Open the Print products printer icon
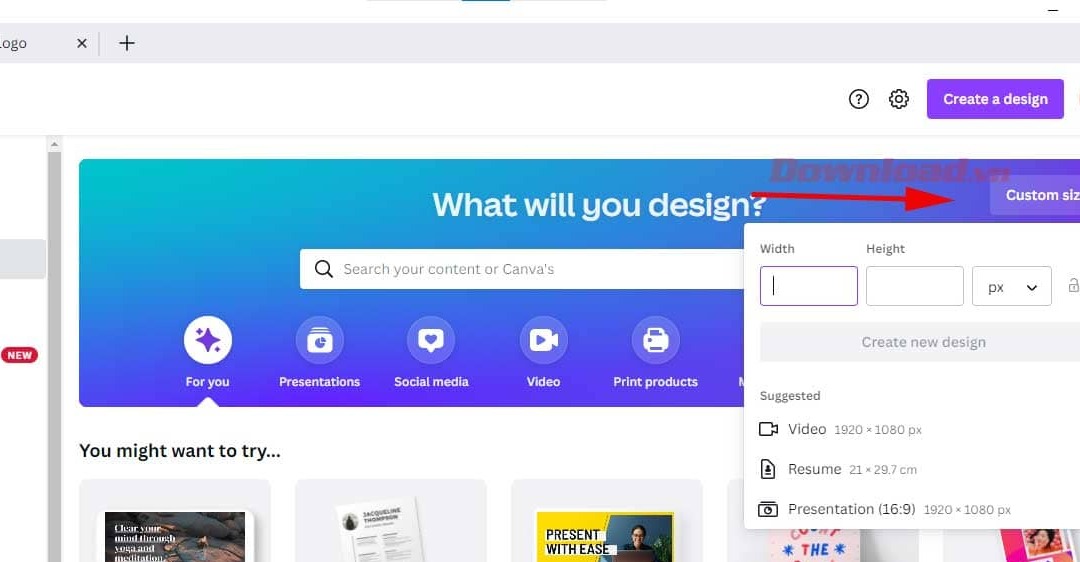 click(x=656, y=340)
